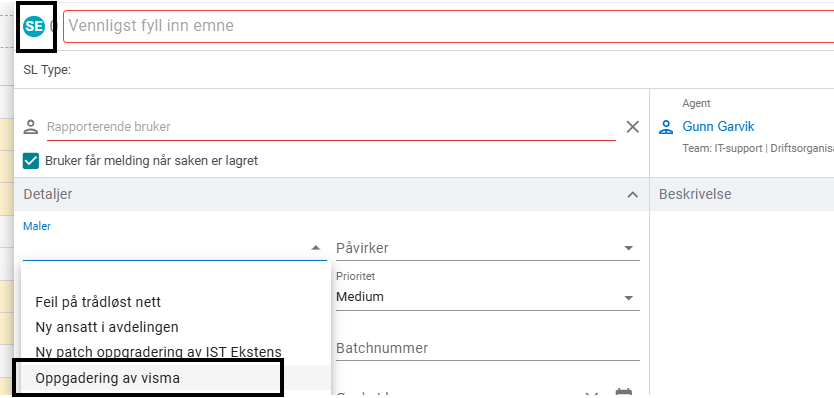Open the Prioritet dropdown showing Medium
Image resolution: width=834 pixels, height=398 pixels.
pyautogui.click(x=488, y=297)
